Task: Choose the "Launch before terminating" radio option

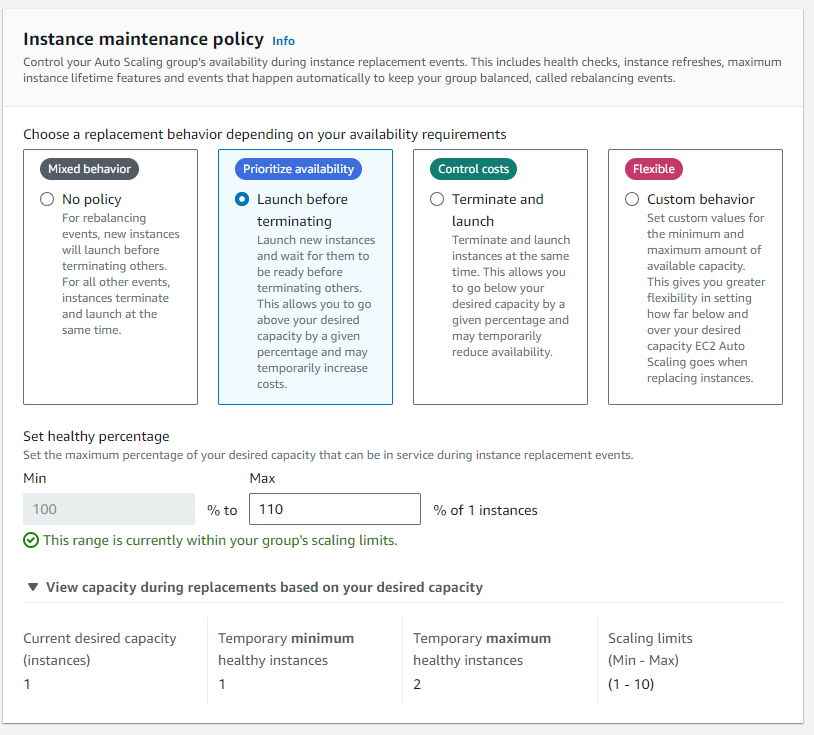Action: [x=242, y=199]
